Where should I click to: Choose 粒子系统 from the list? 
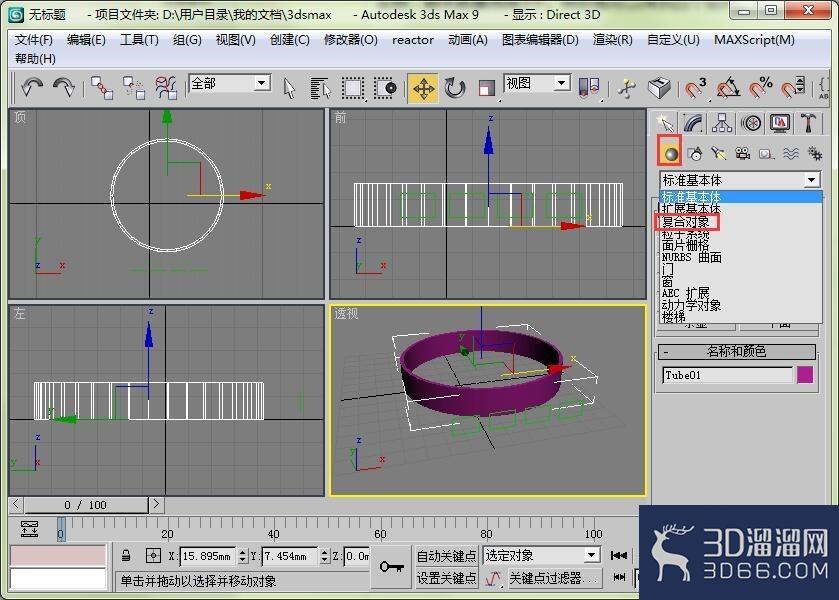[x=685, y=234]
